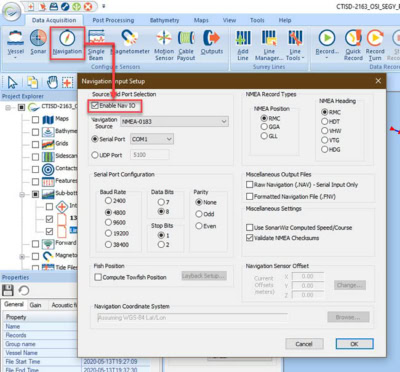Select 7 data bits option
This screenshot has height=372, width=400.
pyautogui.click(x=161, y=202)
